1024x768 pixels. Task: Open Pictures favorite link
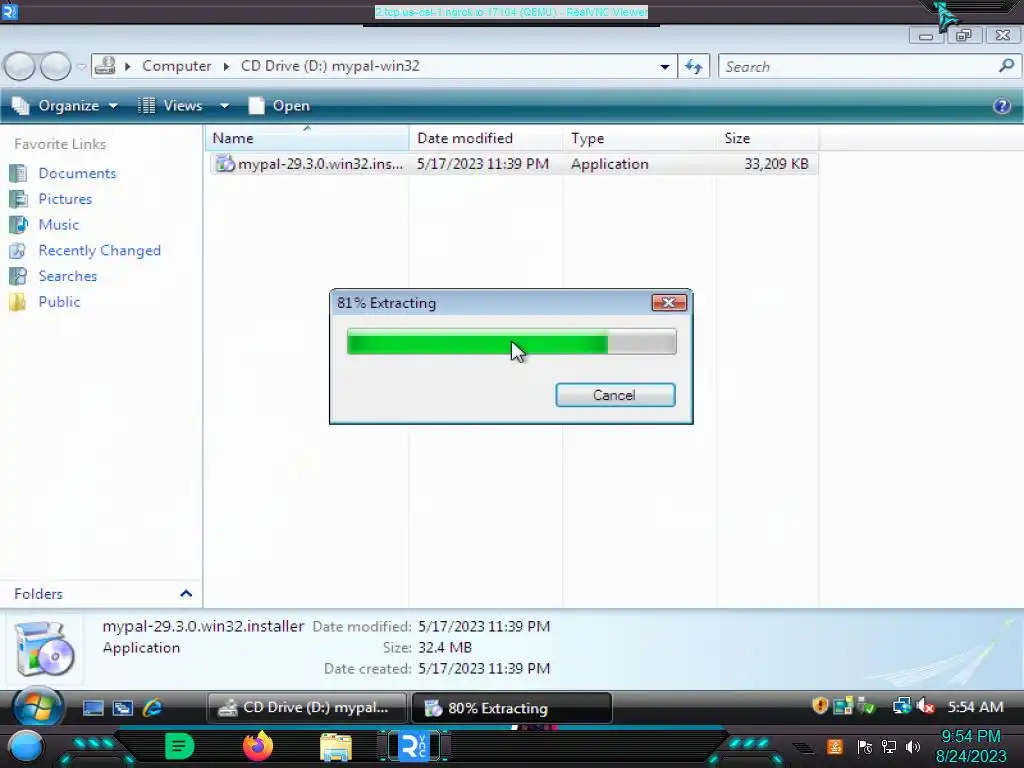pyautogui.click(x=65, y=199)
